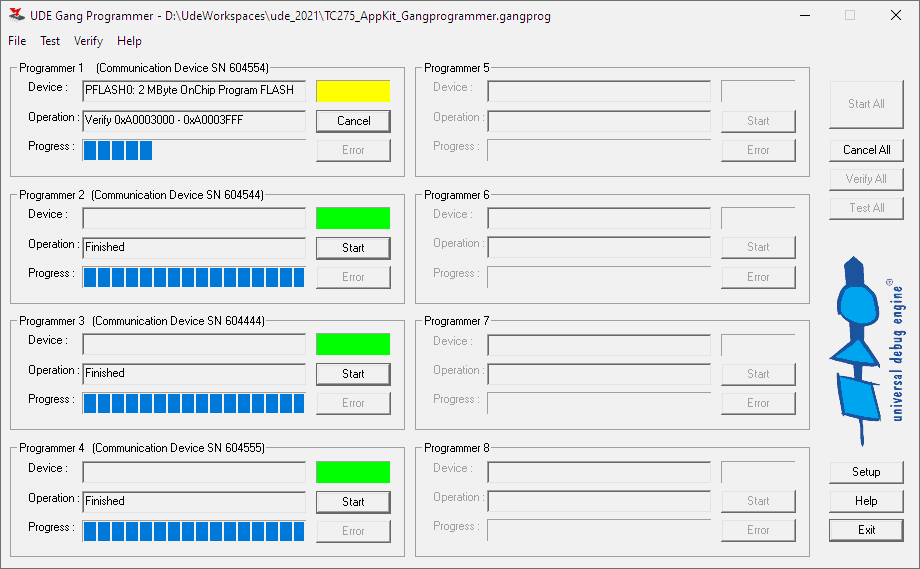
Task: Click Programmer 1 yellow status indicator
Action: (x=353, y=91)
